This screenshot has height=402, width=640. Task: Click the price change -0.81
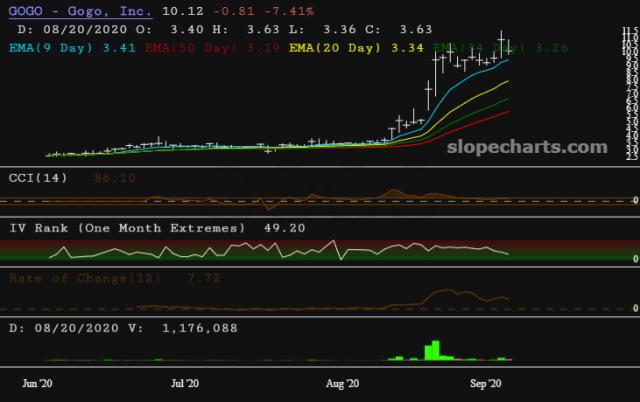(233, 11)
